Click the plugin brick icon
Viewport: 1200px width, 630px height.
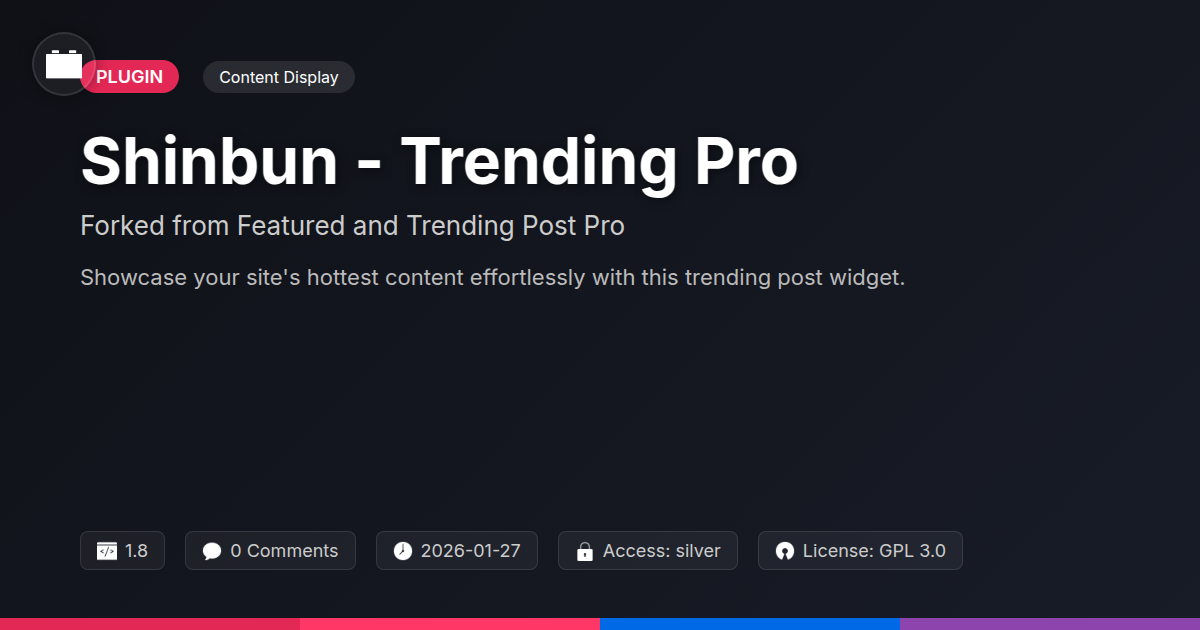point(64,65)
